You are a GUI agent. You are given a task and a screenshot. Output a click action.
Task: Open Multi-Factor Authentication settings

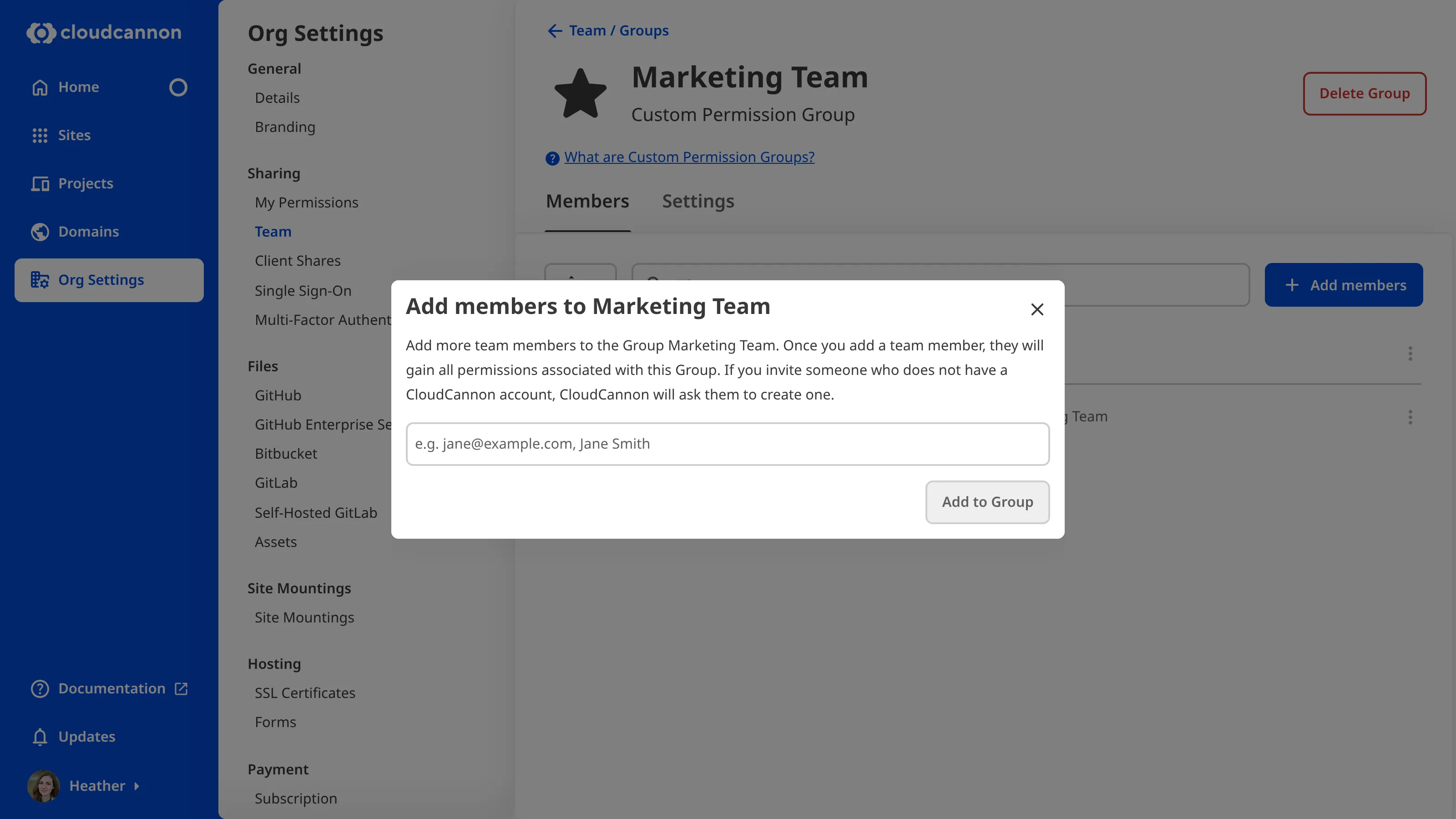[323, 319]
